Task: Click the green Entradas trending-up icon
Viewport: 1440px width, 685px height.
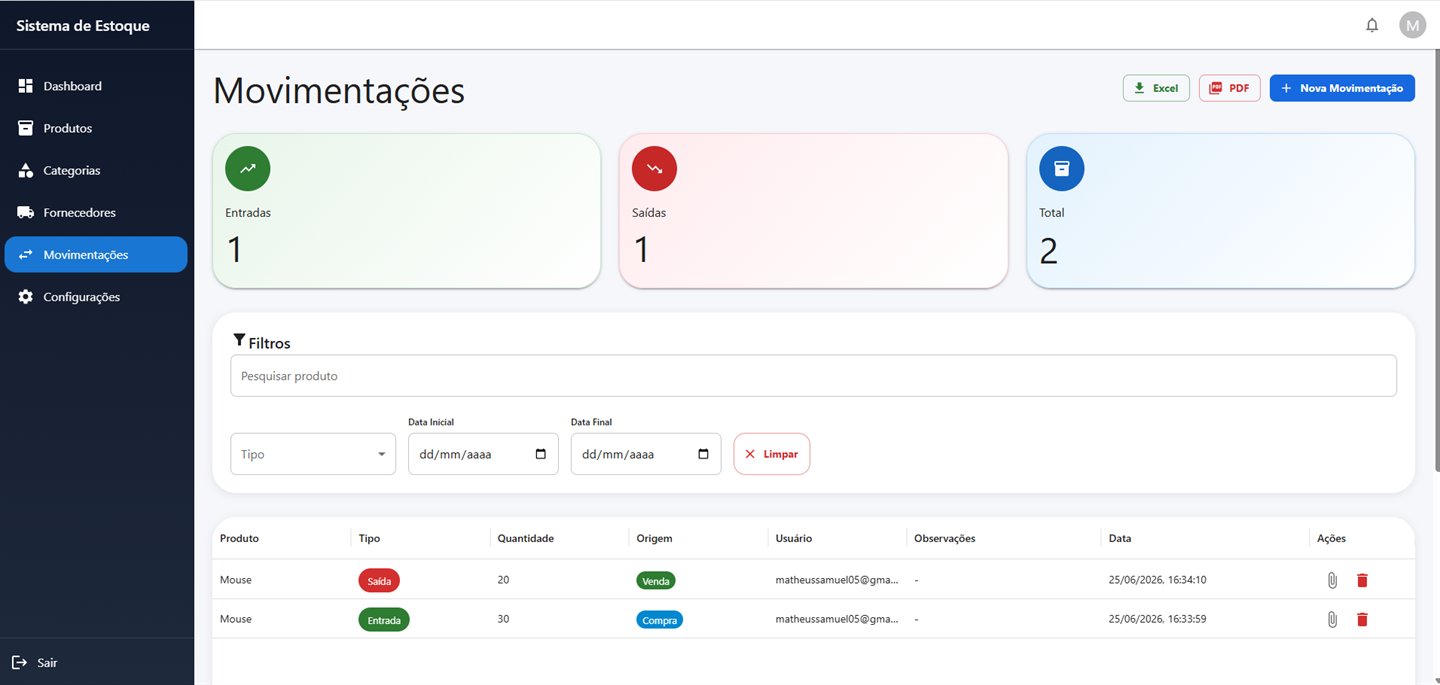Action: coord(248,169)
